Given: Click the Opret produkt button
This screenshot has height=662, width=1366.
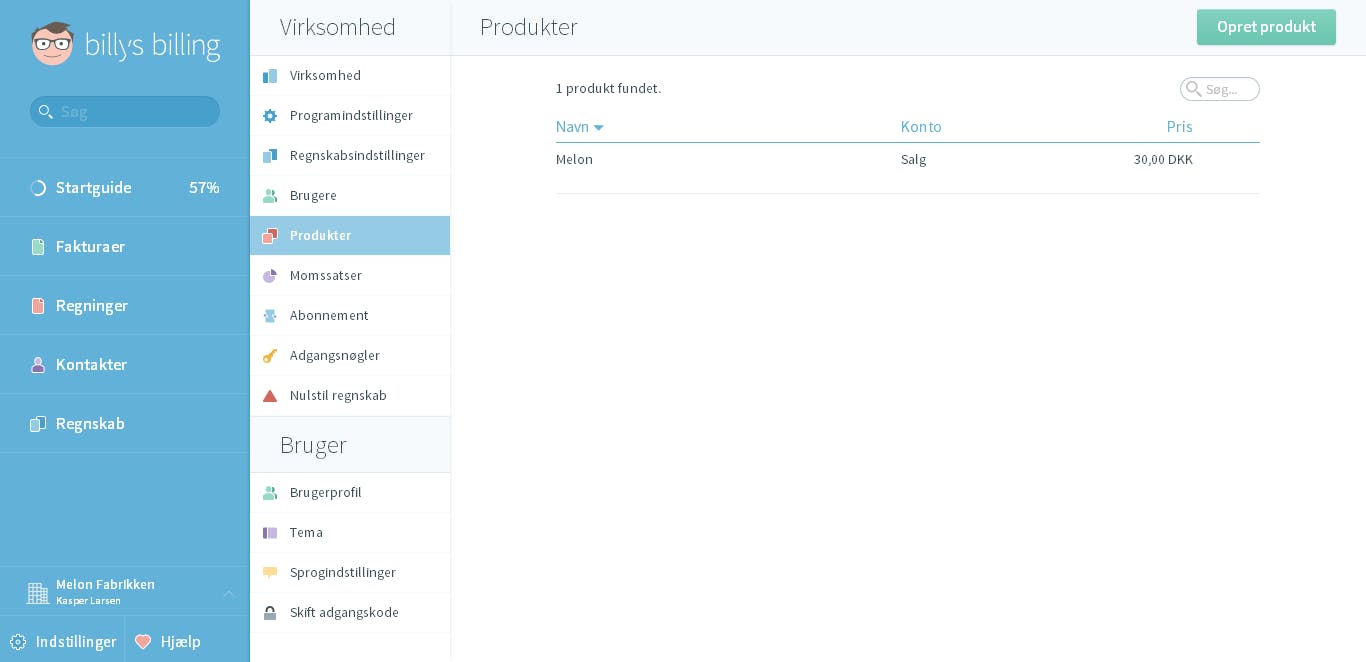Looking at the screenshot, I should [1266, 27].
